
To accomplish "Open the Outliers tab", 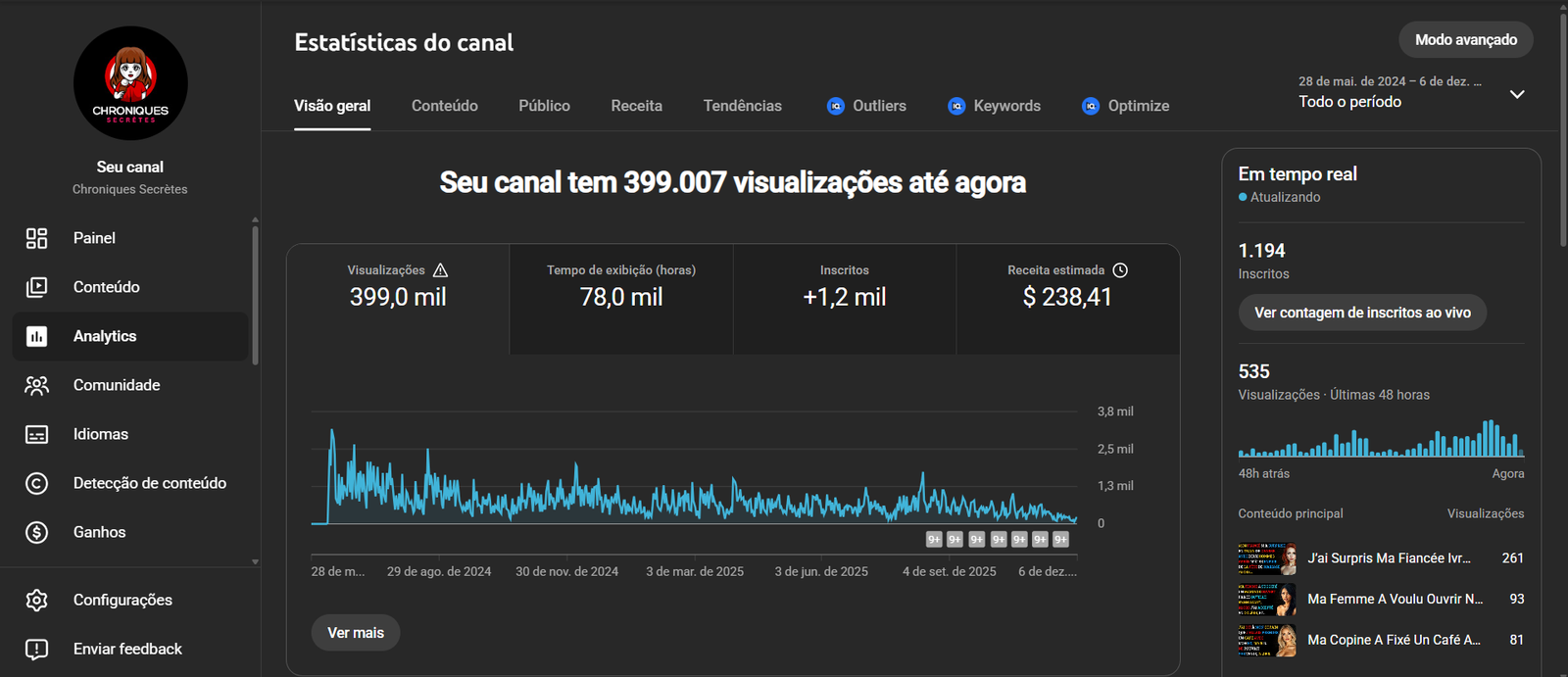I will (x=866, y=106).
